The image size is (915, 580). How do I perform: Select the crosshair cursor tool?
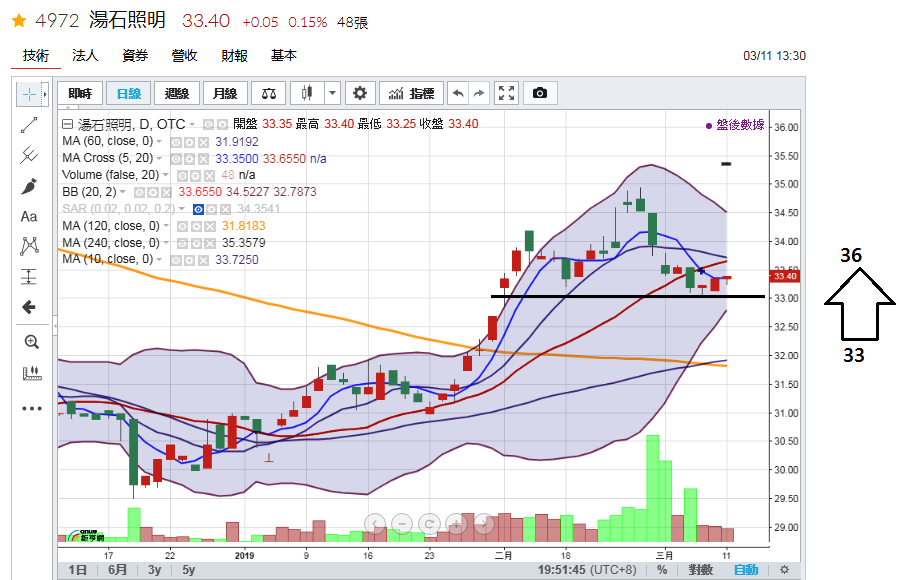pyautogui.click(x=29, y=94)
